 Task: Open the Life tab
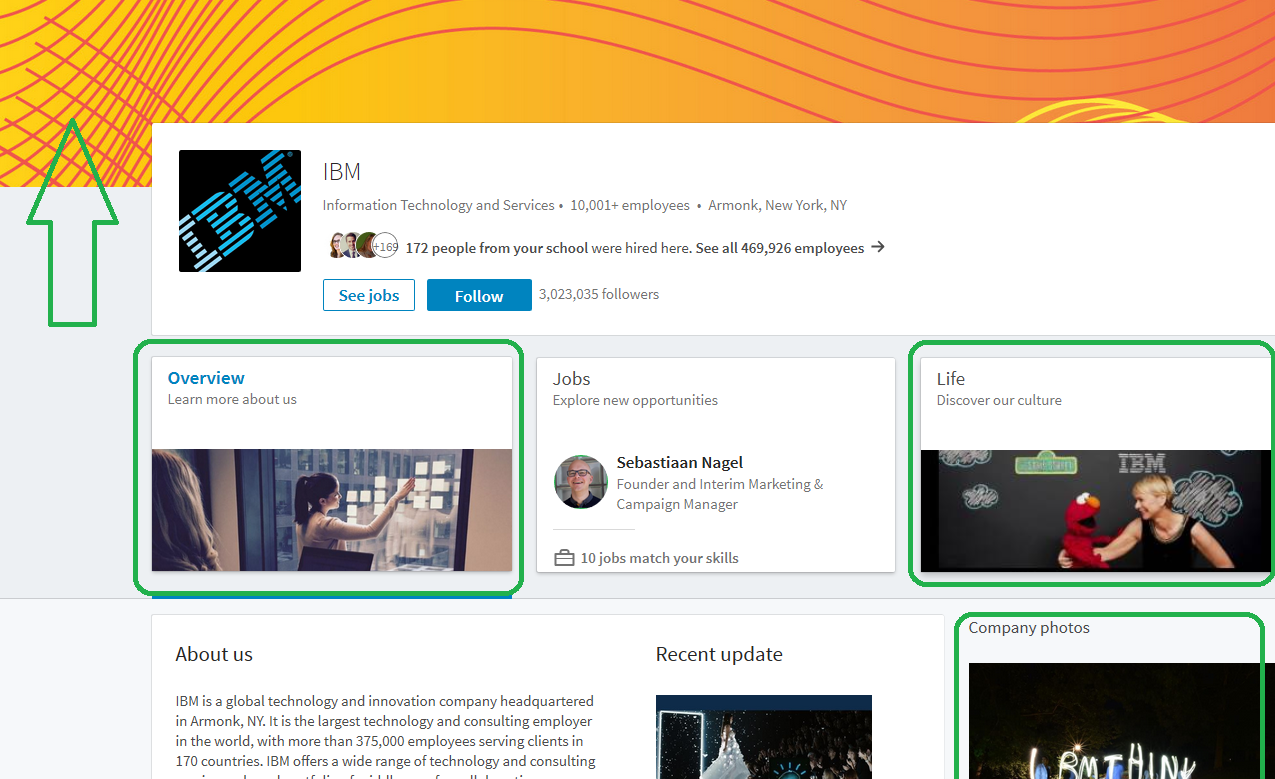pyautogui.click(x=951, y=379)
